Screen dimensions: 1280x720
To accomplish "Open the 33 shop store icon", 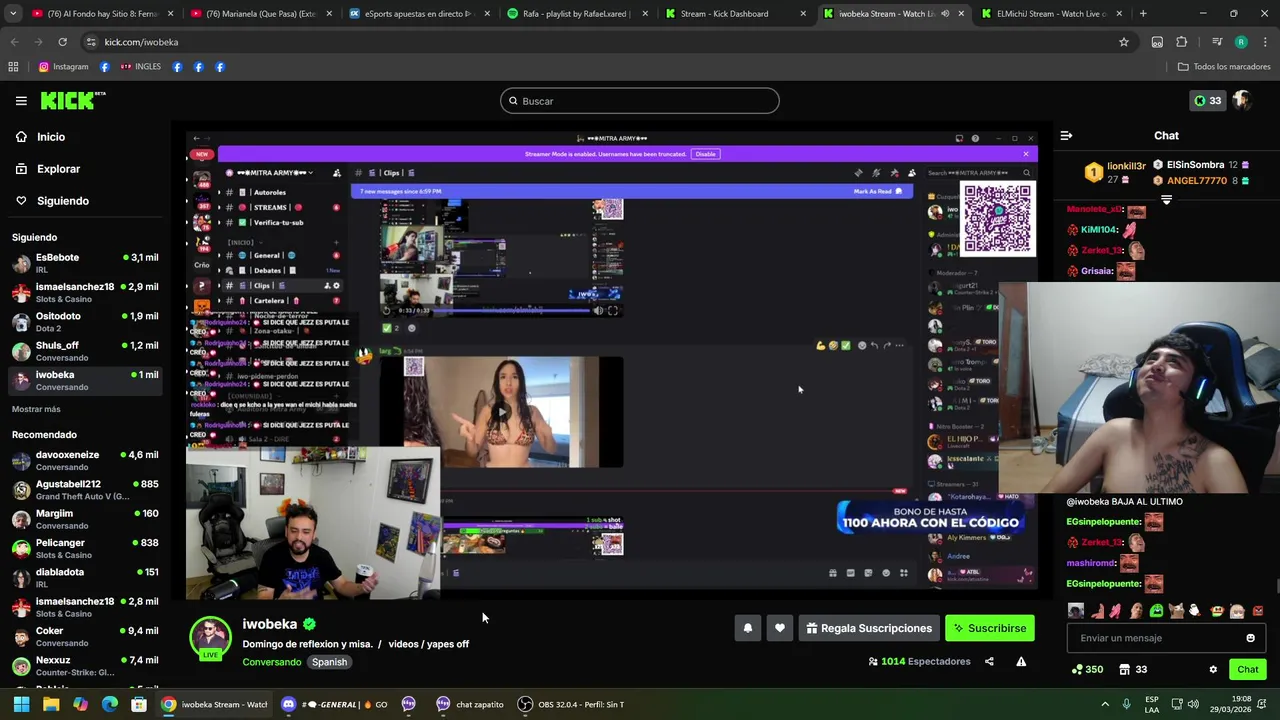I will coord(1133,669).
